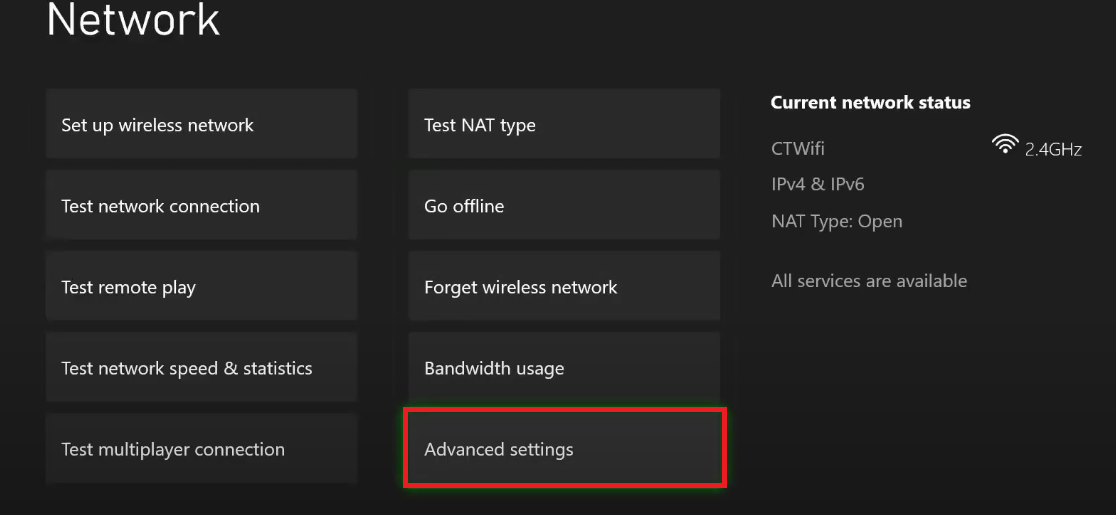Open the highlighted Advanced settings tile
Image resolution: width=1116 pixels, height=515 pixels.
coord(564,449)
